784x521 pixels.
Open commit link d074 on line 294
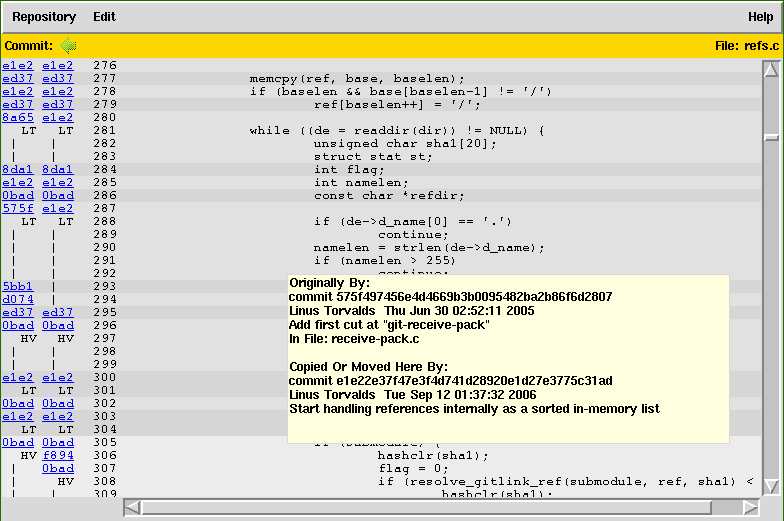click(18, 300)
